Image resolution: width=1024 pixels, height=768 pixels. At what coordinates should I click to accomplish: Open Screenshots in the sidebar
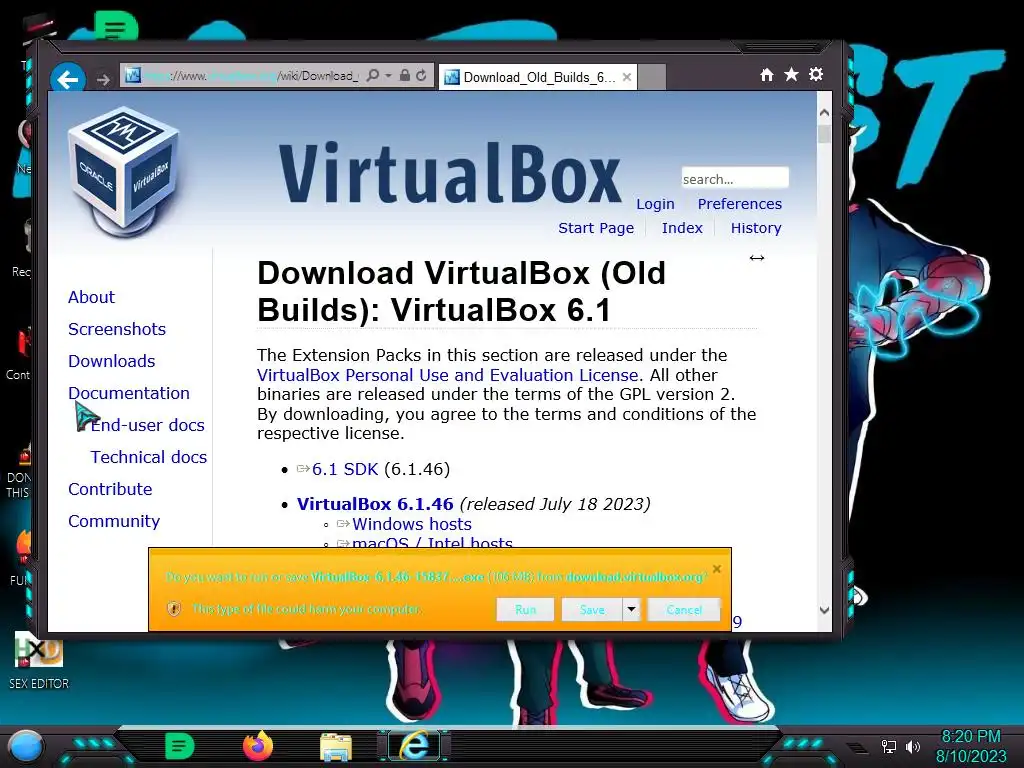coord(117,329)
